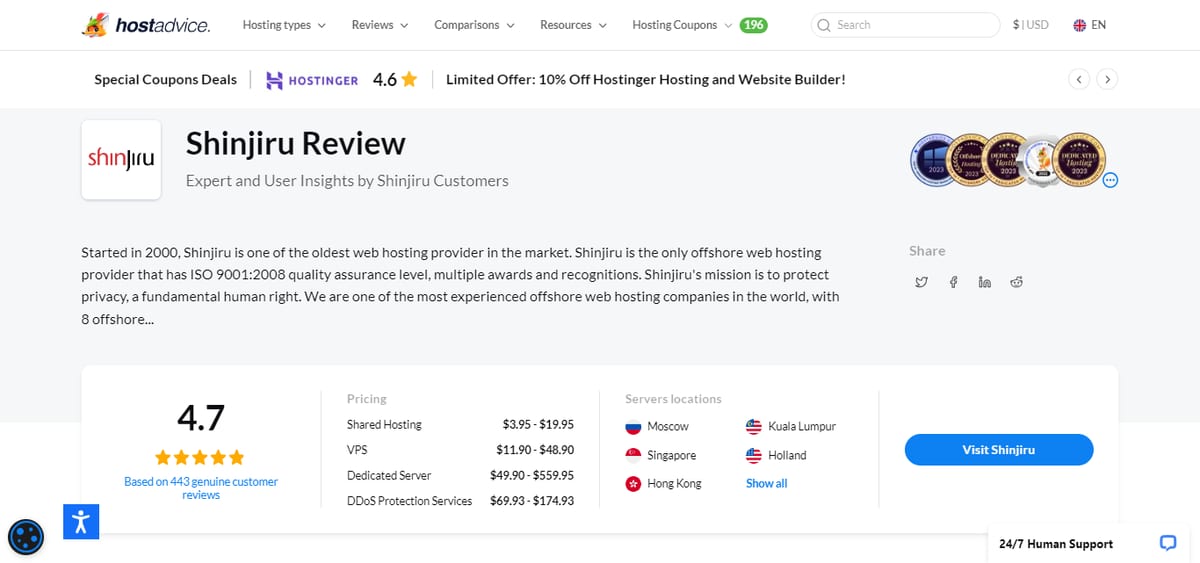1200x563 pixels.
Task: Share on LinkedIn icon
Action: 985,283
